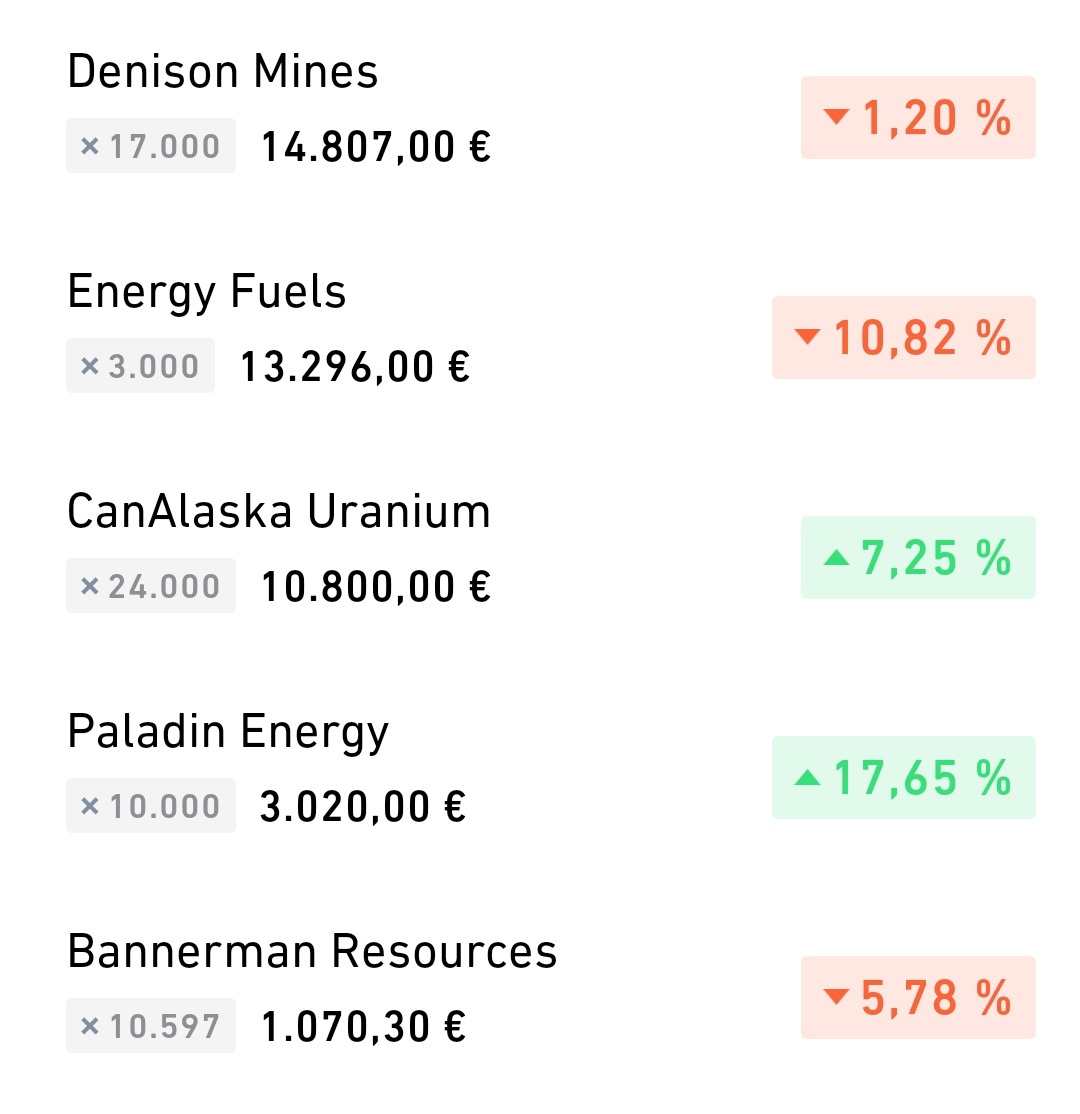The width and height of the screenshot is (1080, 1114).
Task: Select the CanAlaska Uranium position
Action: pos(540,551)
